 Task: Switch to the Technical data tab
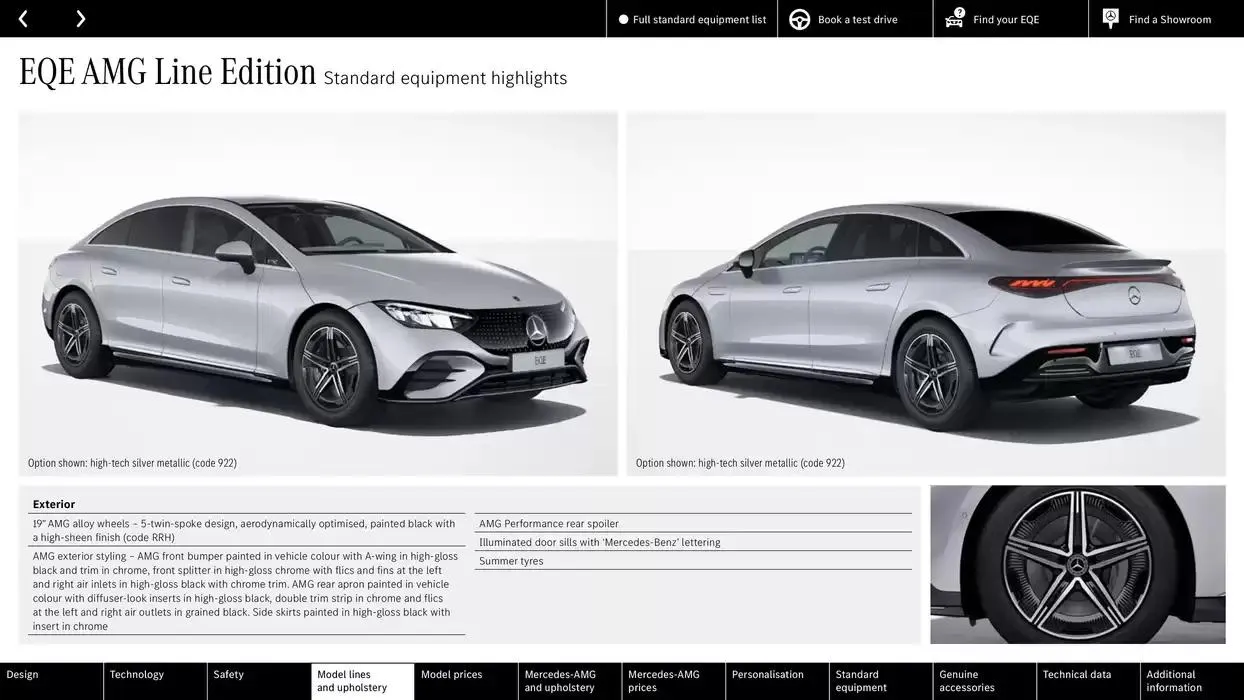[1088, 681]
